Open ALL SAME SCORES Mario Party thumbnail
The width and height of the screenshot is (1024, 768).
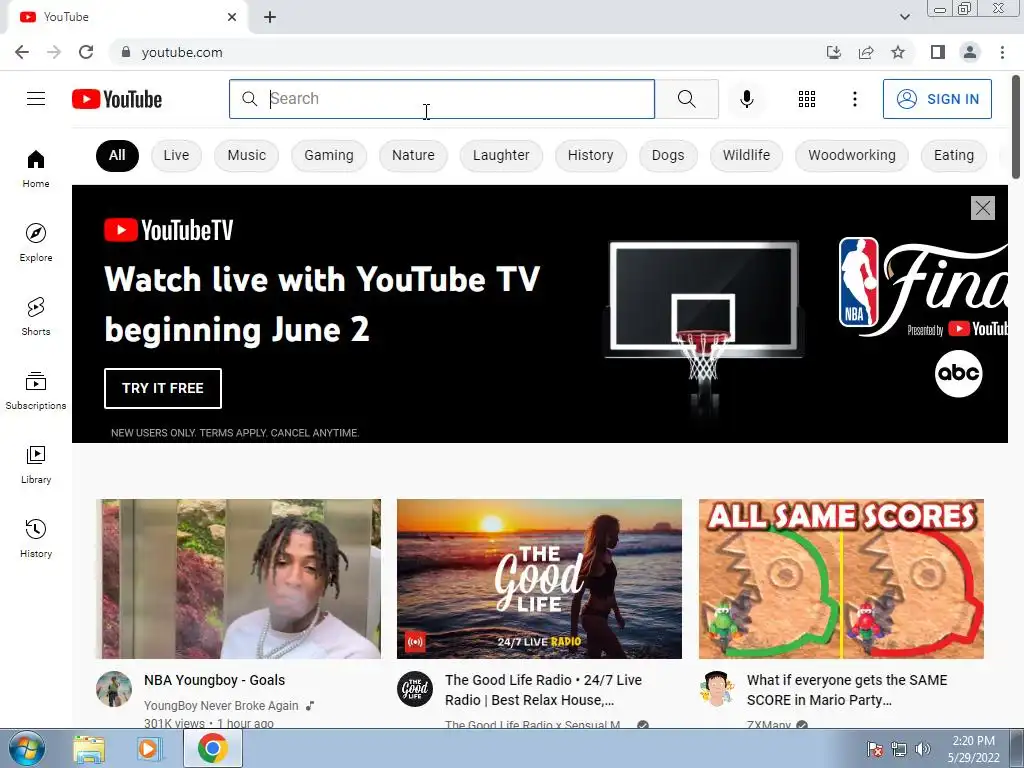(x=841, y=579)
